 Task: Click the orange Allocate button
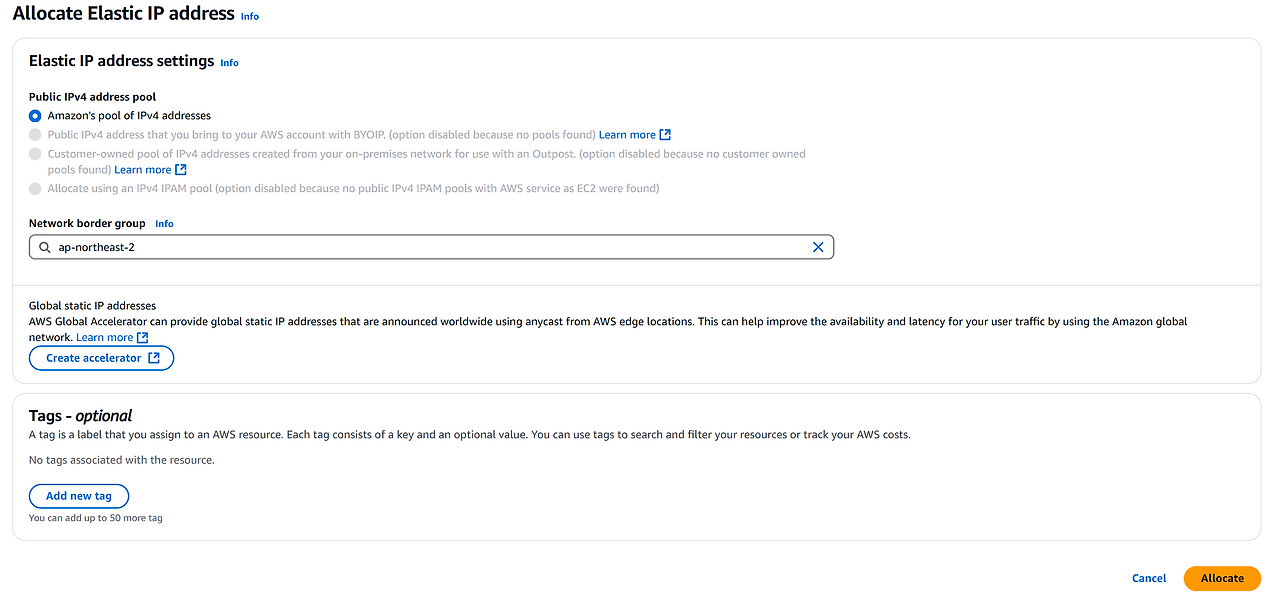coord(1222,578)
